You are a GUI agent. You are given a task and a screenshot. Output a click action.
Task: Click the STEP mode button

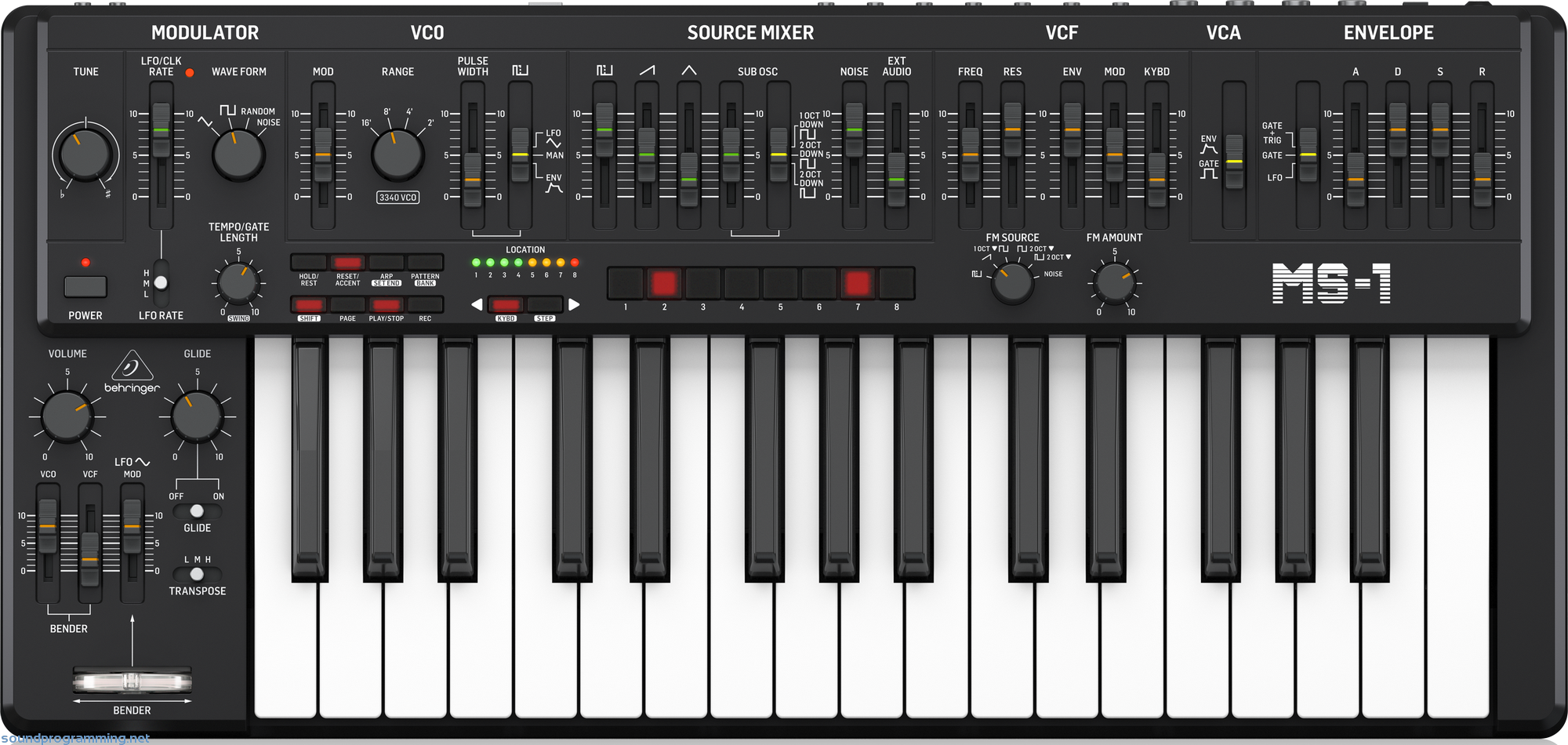point(545,305)
